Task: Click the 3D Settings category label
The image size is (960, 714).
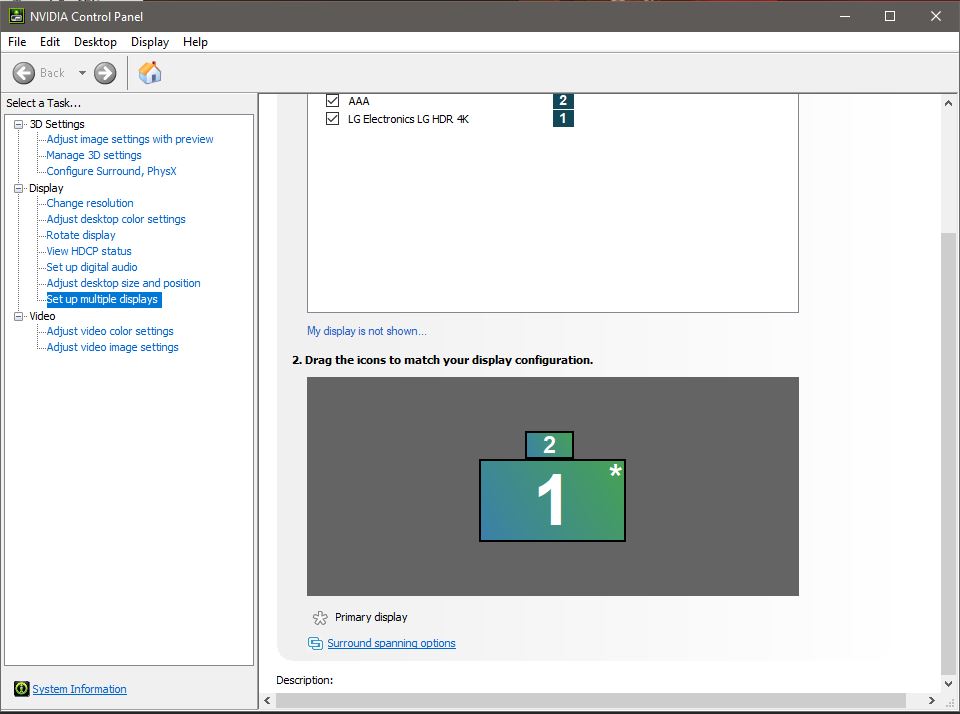Action: (x=57, y=124)
